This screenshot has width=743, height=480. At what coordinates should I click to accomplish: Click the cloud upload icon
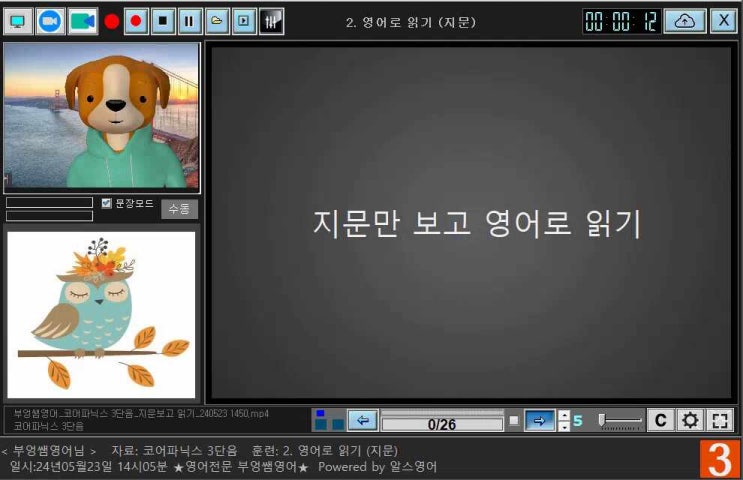(684, 20)
